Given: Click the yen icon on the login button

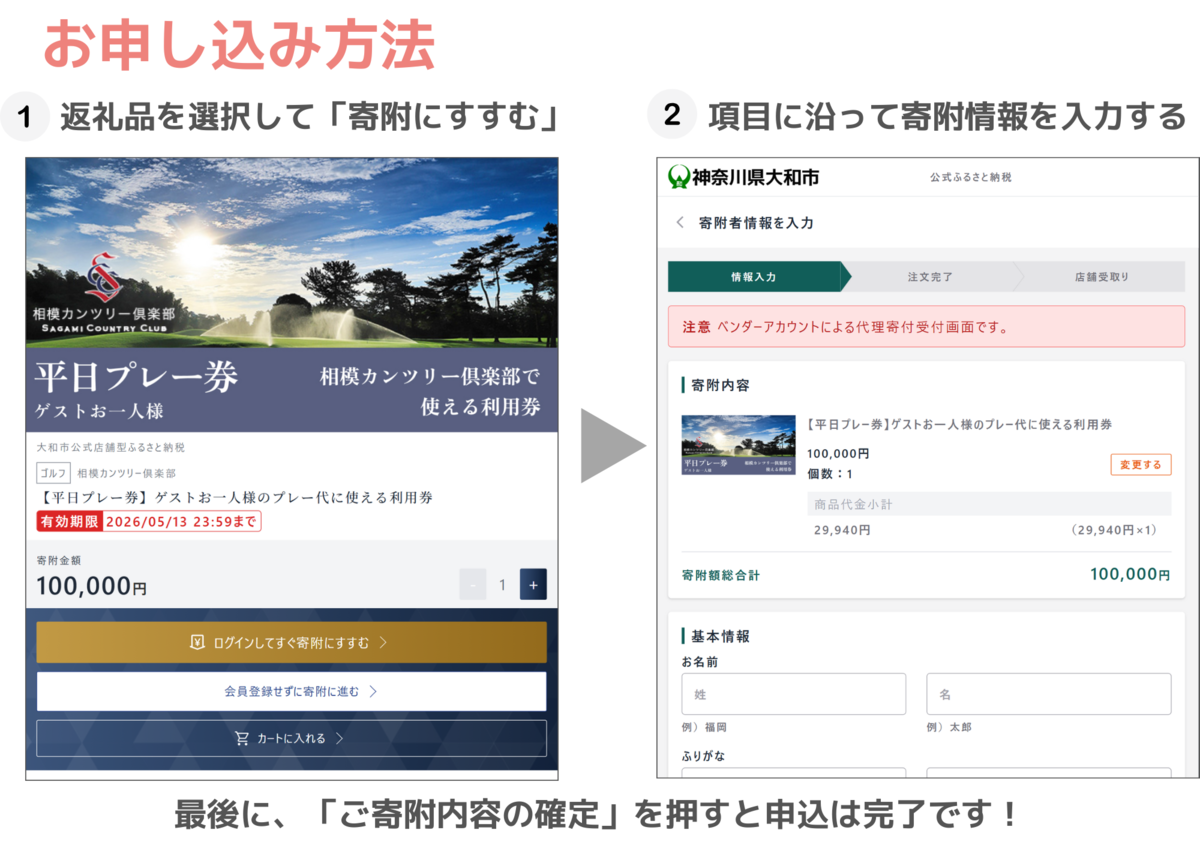Looking at the screenshot, I should pyautogui.click(x=197, y=643).
